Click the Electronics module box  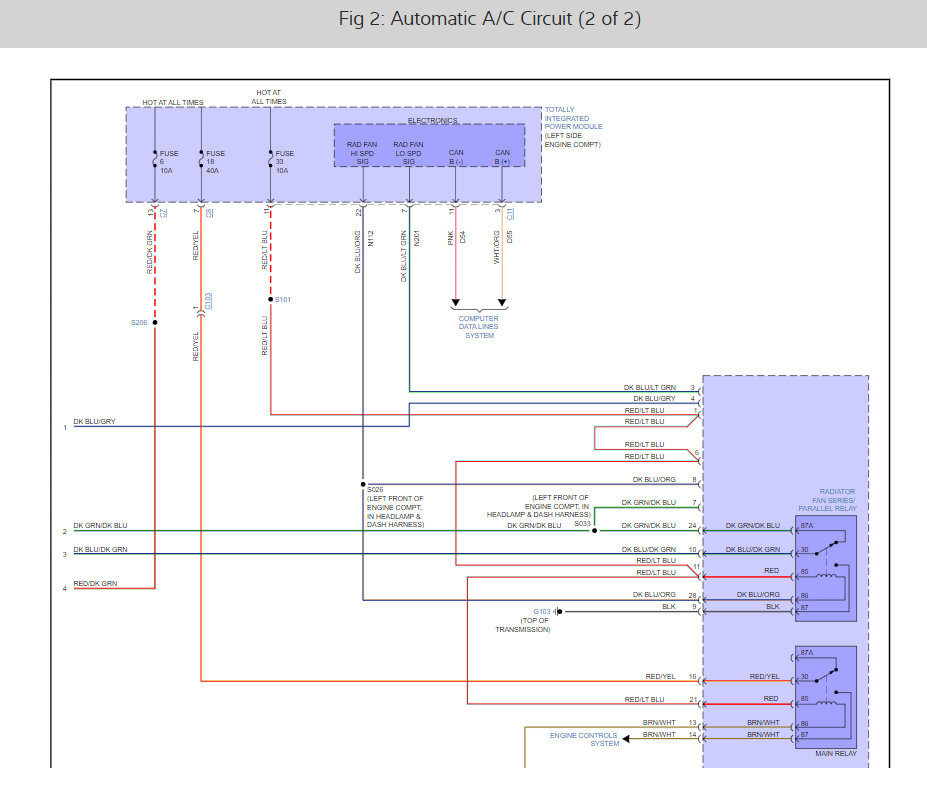click(429, 145)
